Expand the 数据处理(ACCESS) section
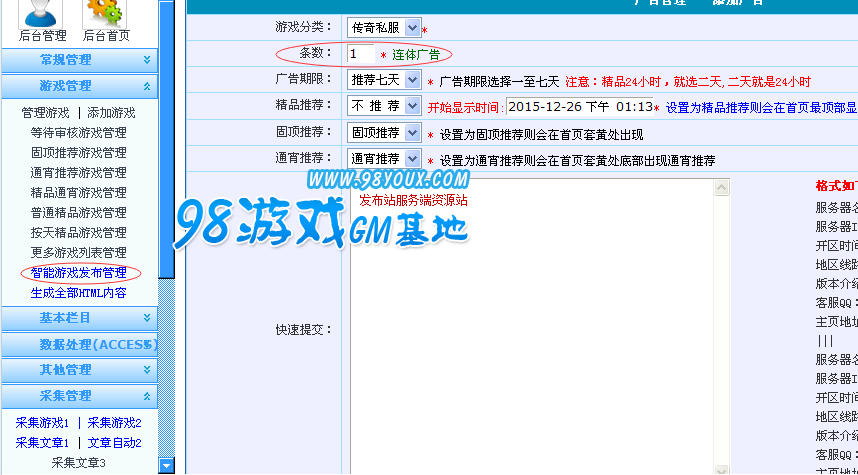 click(x=79, y=344)
